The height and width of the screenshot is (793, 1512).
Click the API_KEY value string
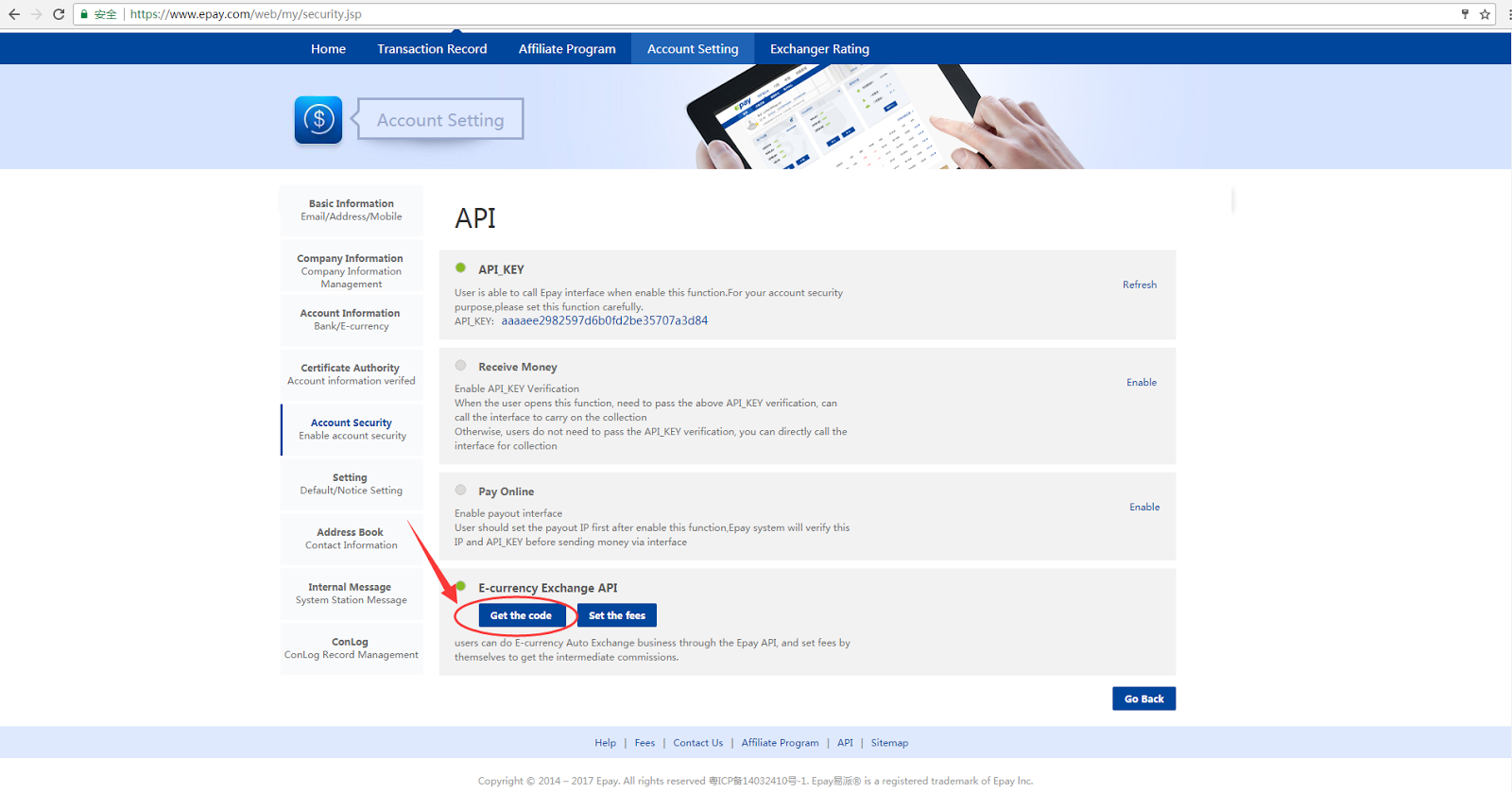pyautogui.click(x=605, y=320)
